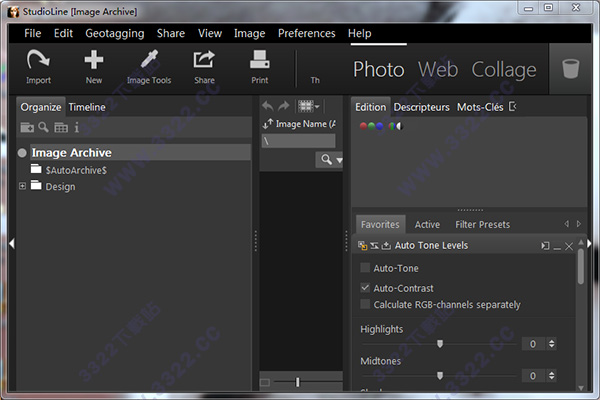Click the Import toolbar icon

click(x=38, y=62)
